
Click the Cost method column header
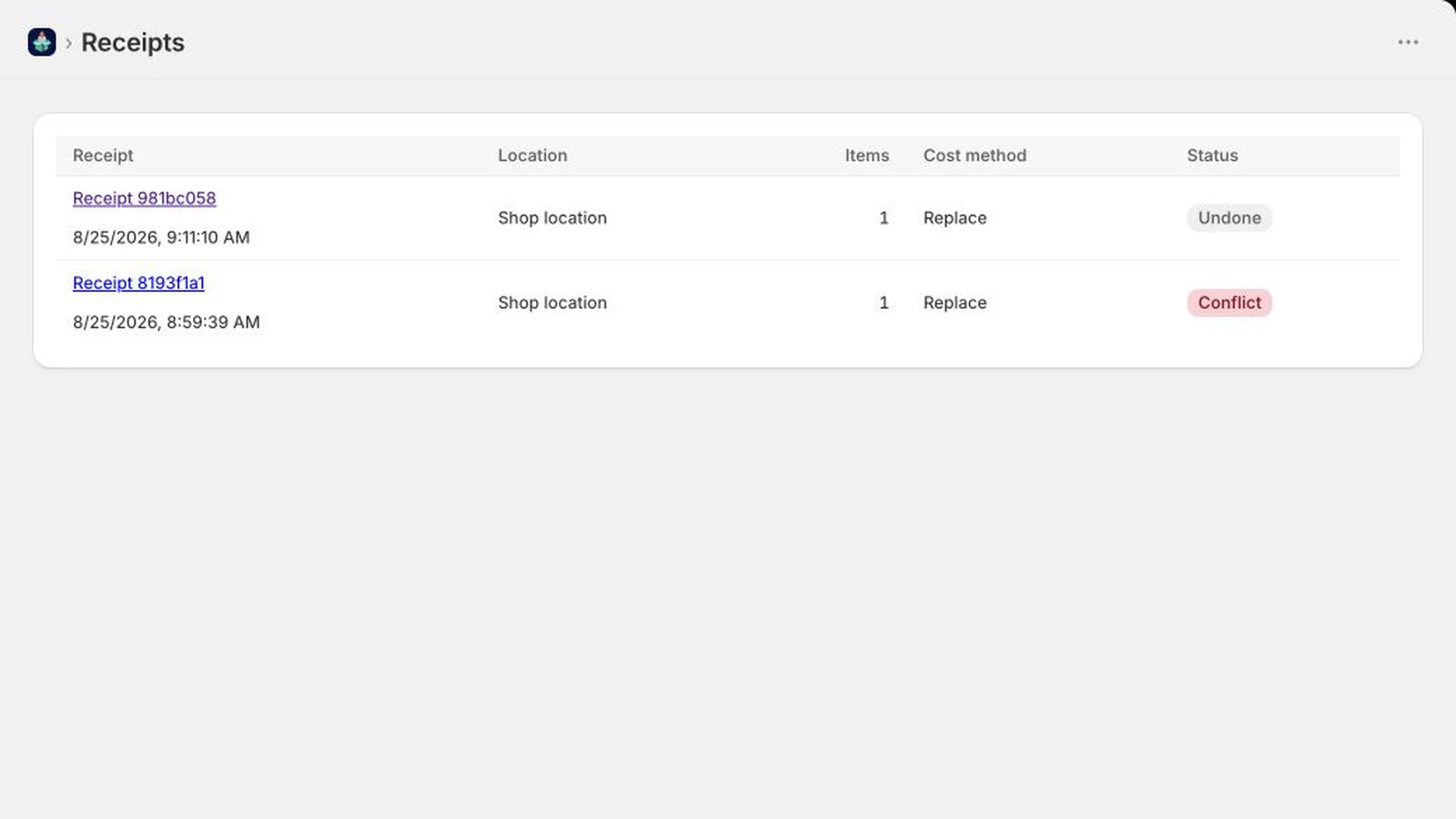[975, 156]
